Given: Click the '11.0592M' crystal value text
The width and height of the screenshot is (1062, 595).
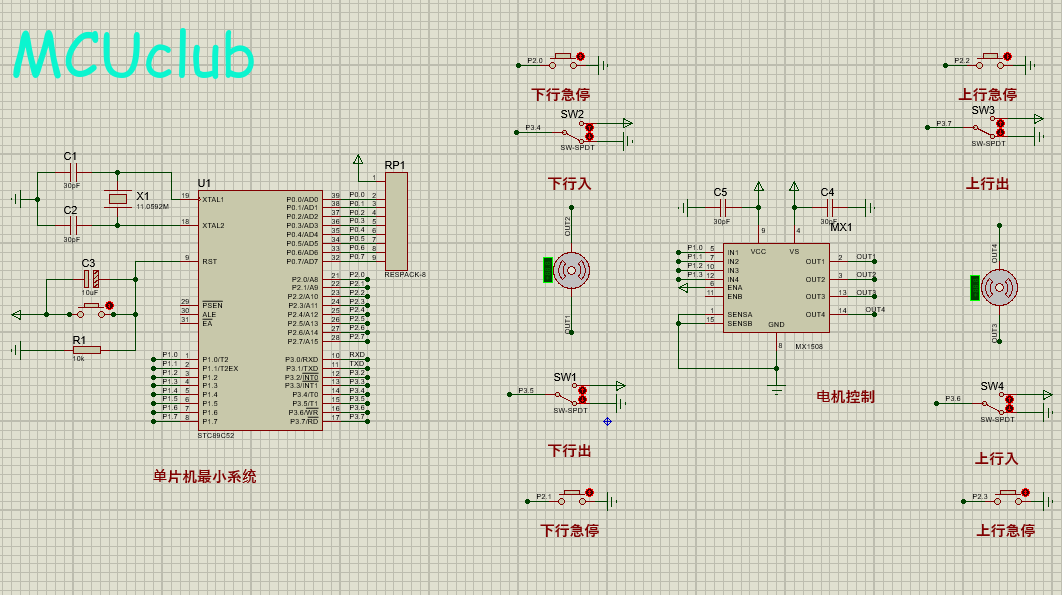Looking at the screenshot, I should point(152,207).
